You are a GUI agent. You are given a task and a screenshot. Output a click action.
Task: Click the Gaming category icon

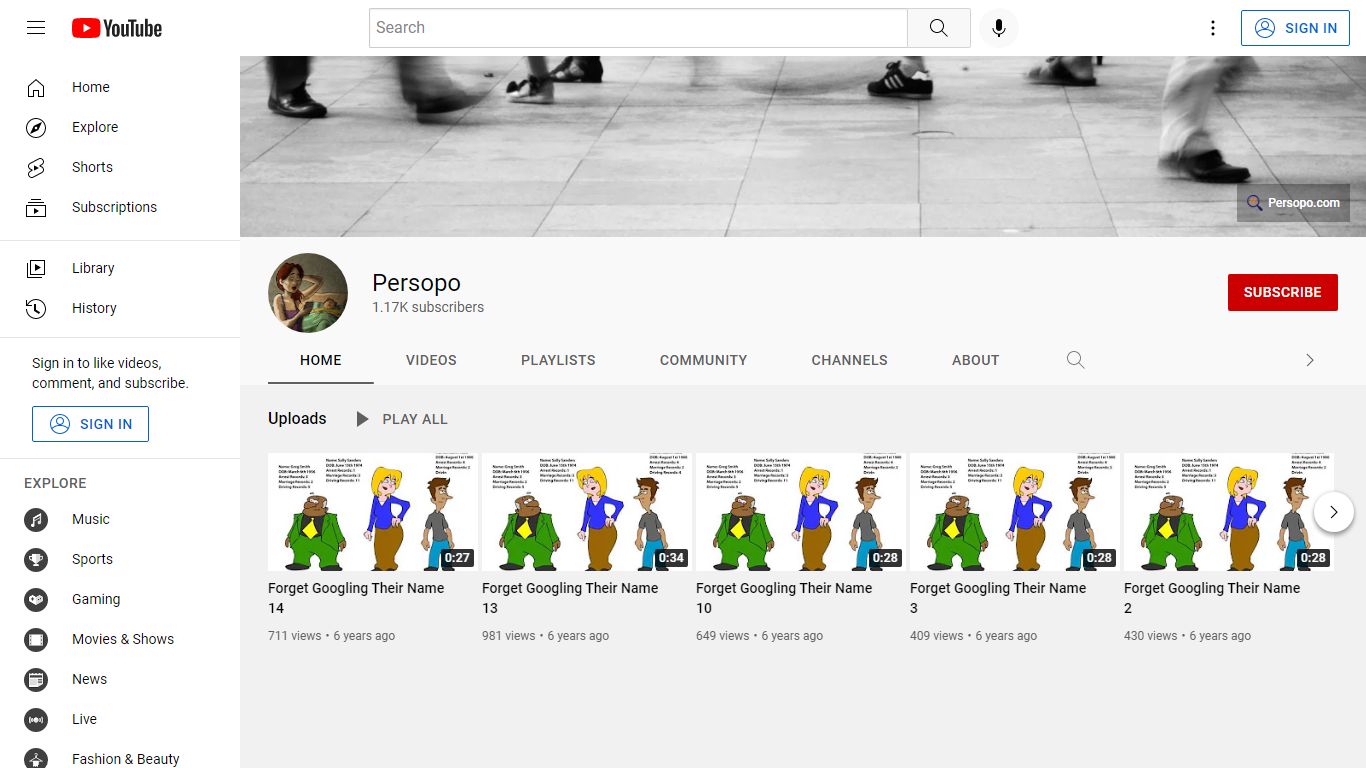click(x=36, y=599)
